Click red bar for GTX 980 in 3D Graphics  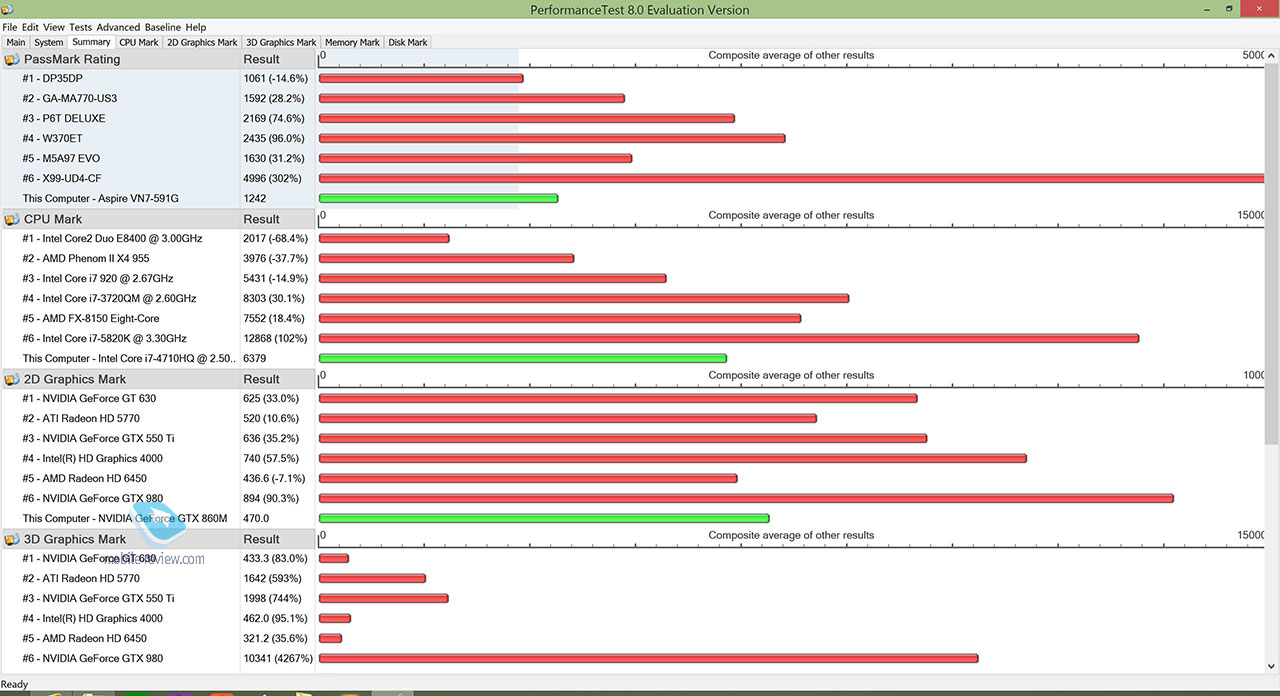[x=648, y=658]
